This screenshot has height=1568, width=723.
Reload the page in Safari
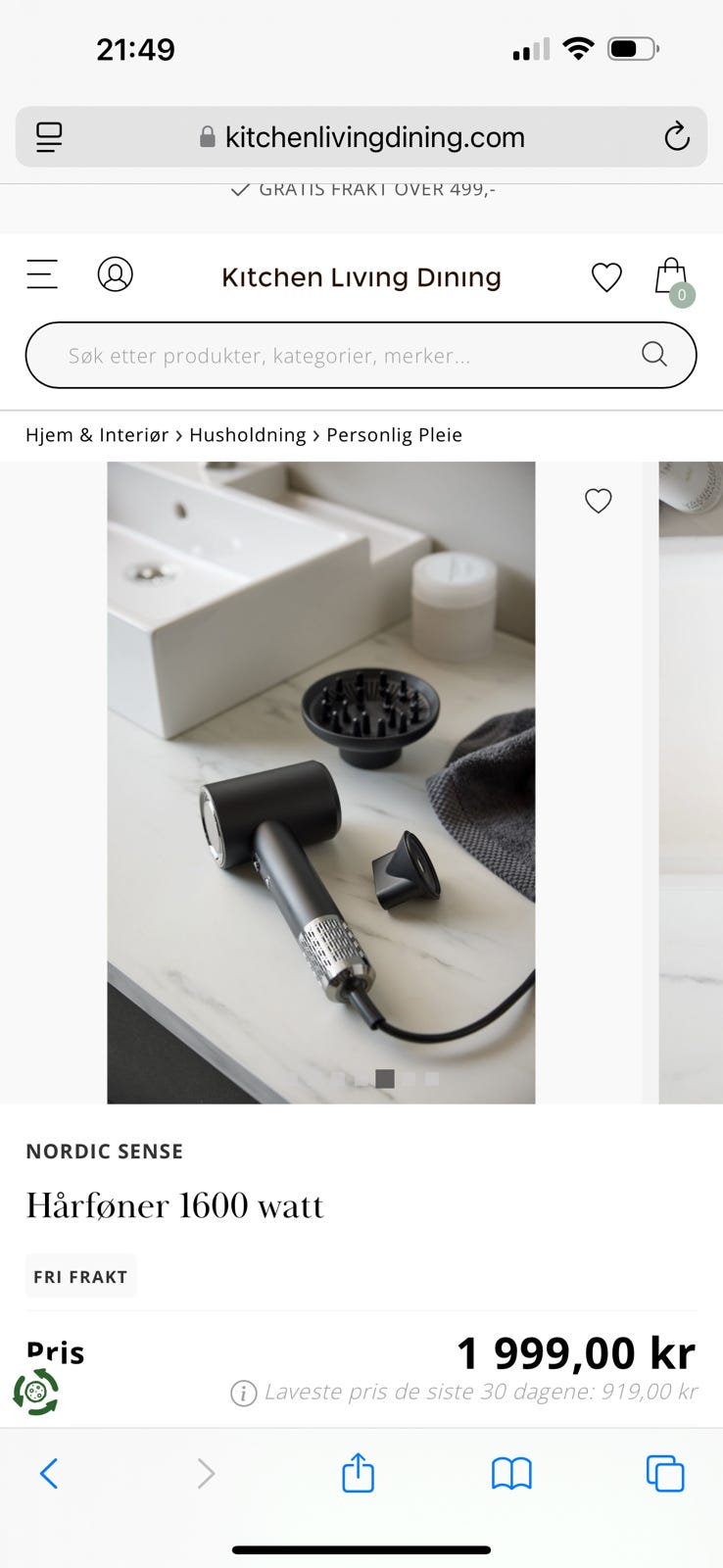pos(677,136)
